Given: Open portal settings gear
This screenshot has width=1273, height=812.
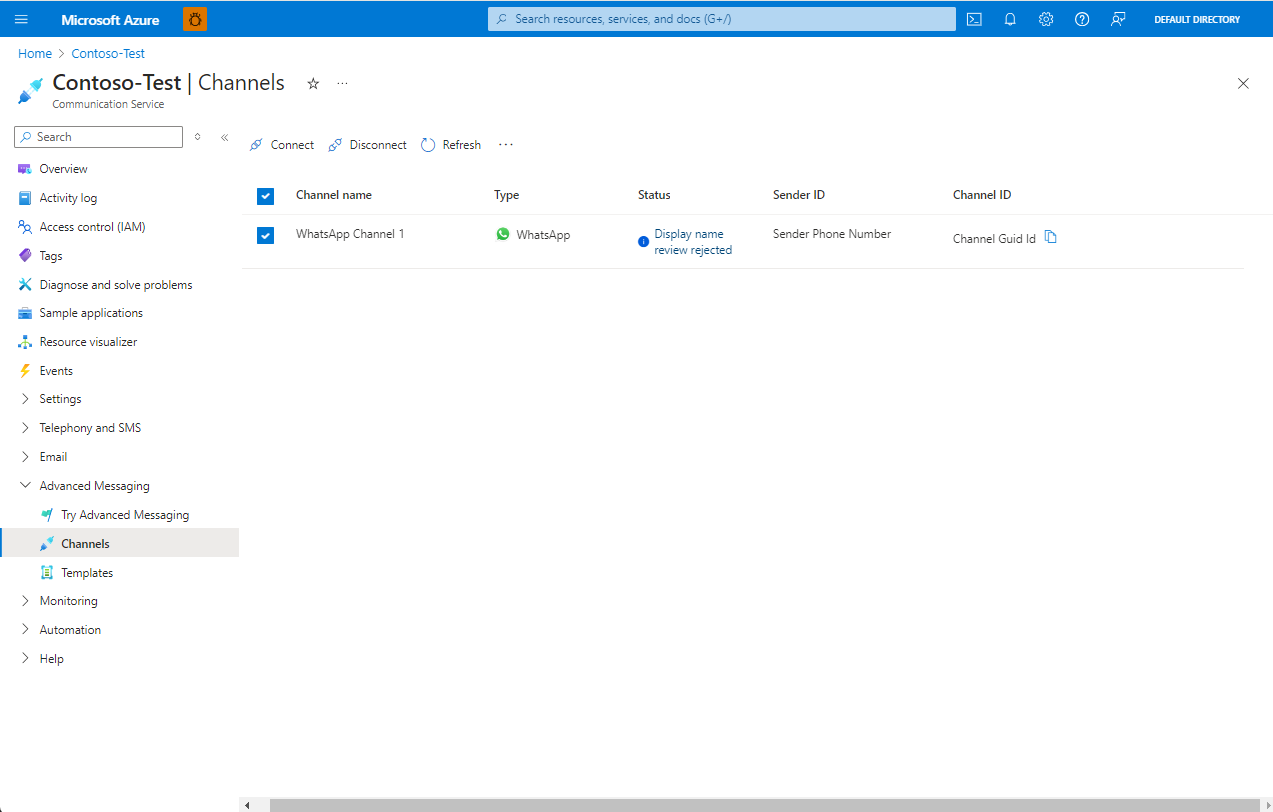Looking at the screenshot, I should point(1046,19).
